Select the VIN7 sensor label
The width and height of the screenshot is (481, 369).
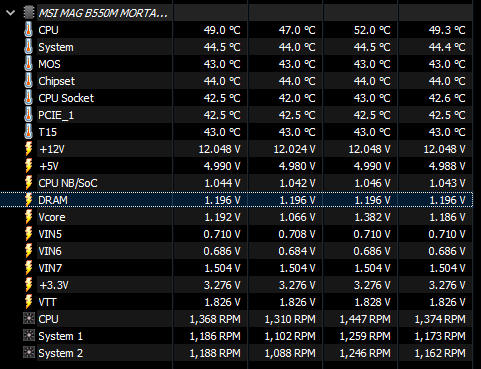(x=50, y=268)
